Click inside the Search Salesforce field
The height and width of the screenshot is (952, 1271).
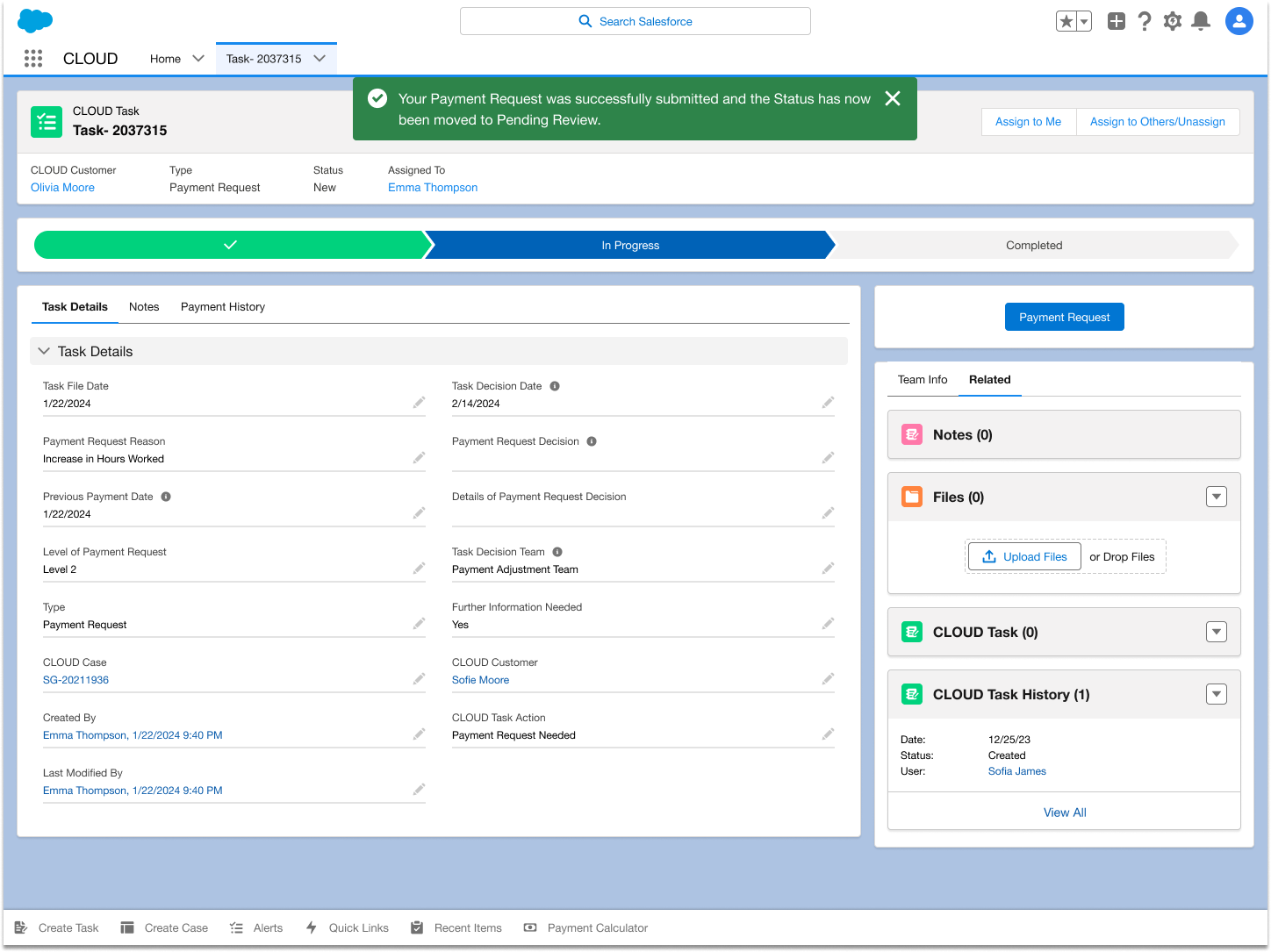coord(635,21)
